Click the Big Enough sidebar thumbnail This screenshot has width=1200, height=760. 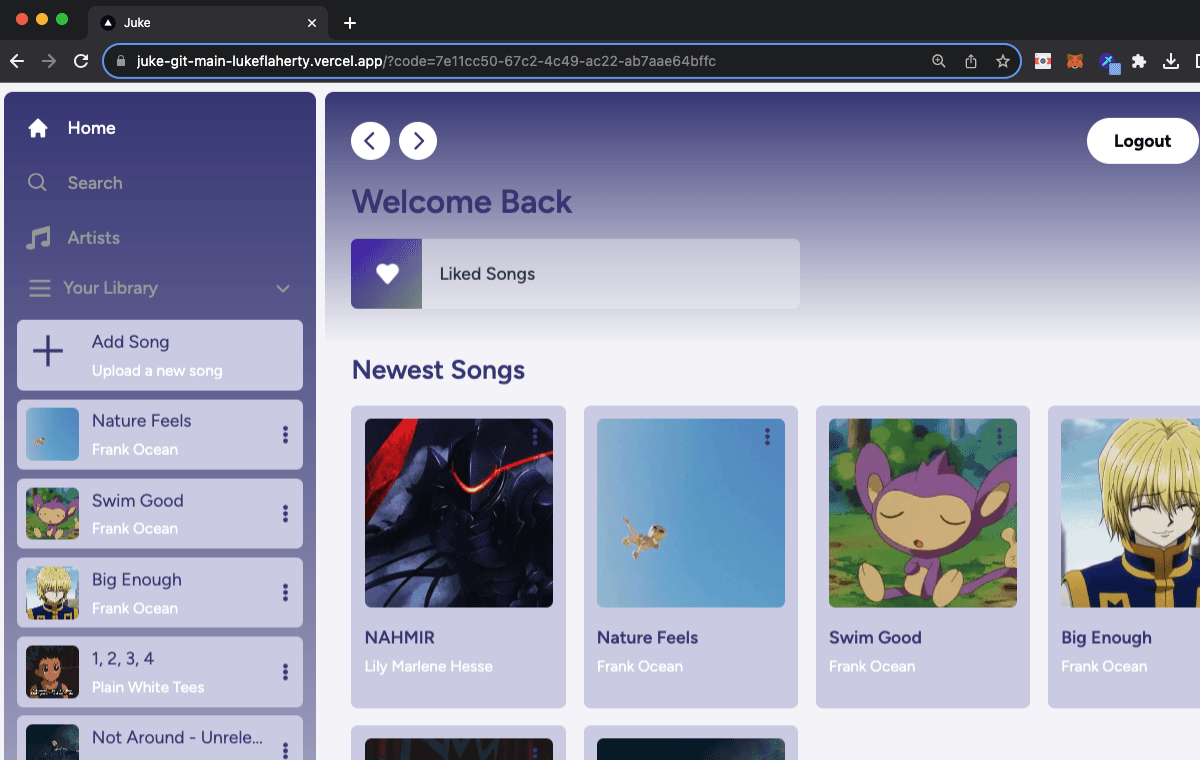click(x=52, y=592)
